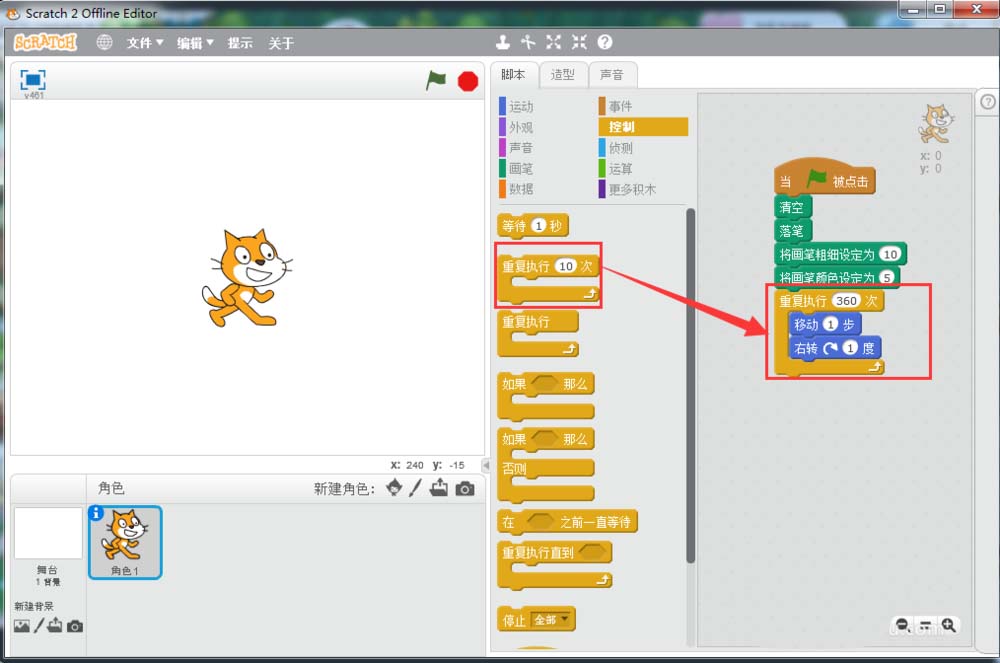
Task: Switch to the 声音 tab
Action: (612, 75)
